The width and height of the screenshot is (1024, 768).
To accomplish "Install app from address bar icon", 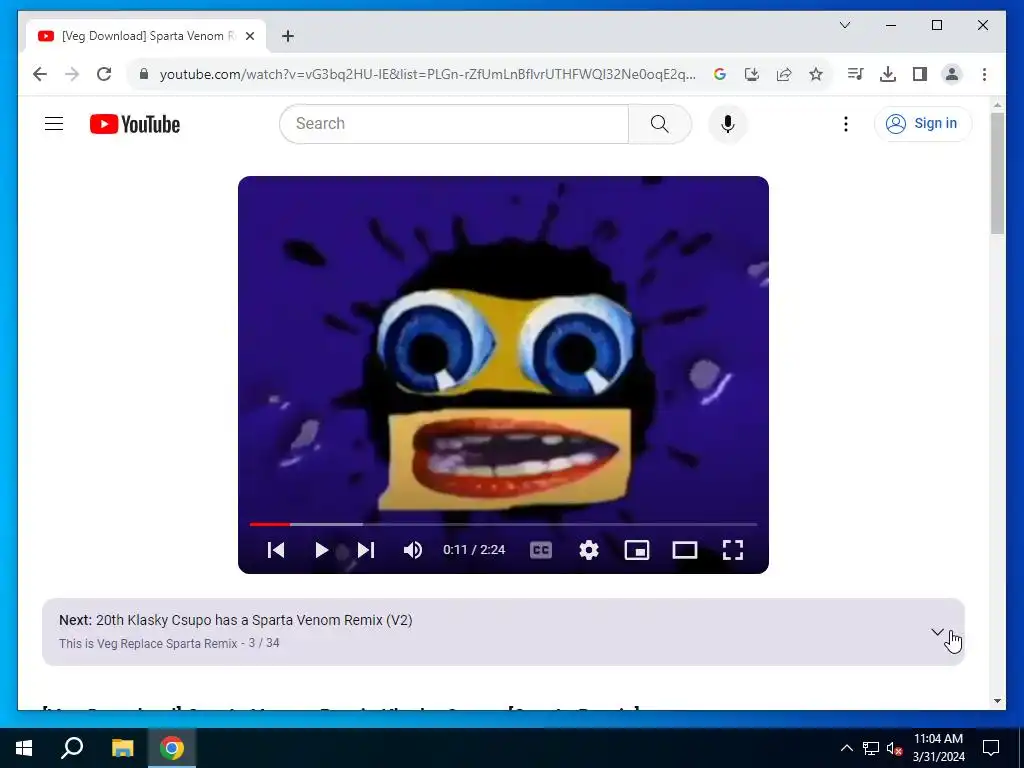I will pyautogui.click(x=752, y=74).
